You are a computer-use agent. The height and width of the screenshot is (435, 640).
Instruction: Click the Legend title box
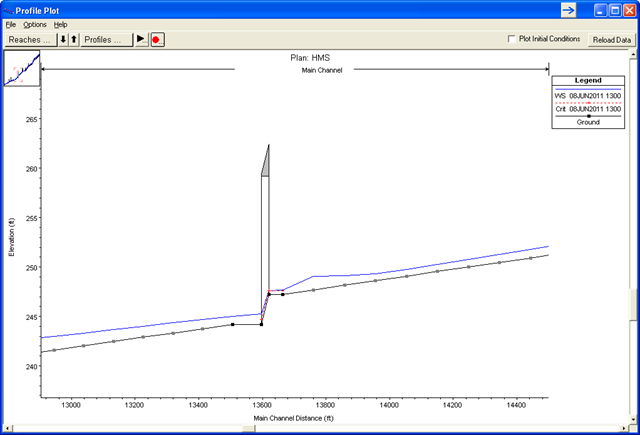coord(588,80)
